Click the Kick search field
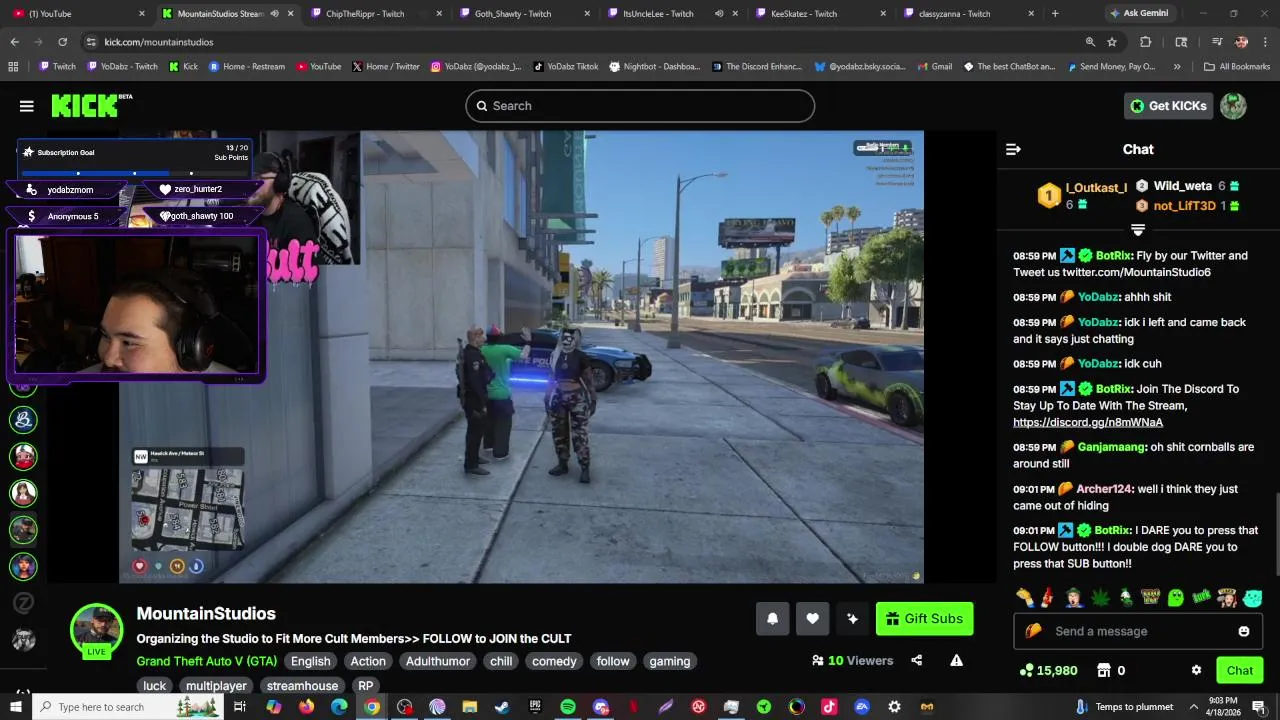Viewport: 1280px width, 720px height. (640, 106)
